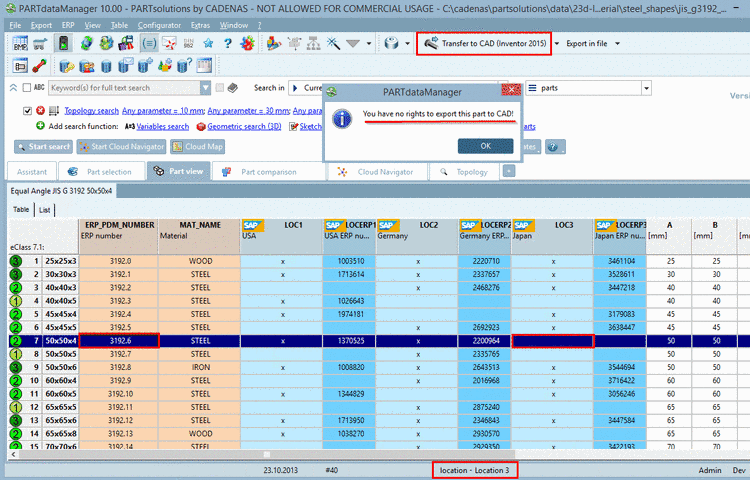Click the blue question mark help icon
750x480 pixels.
pyautogui.click(x=227, y=44)
